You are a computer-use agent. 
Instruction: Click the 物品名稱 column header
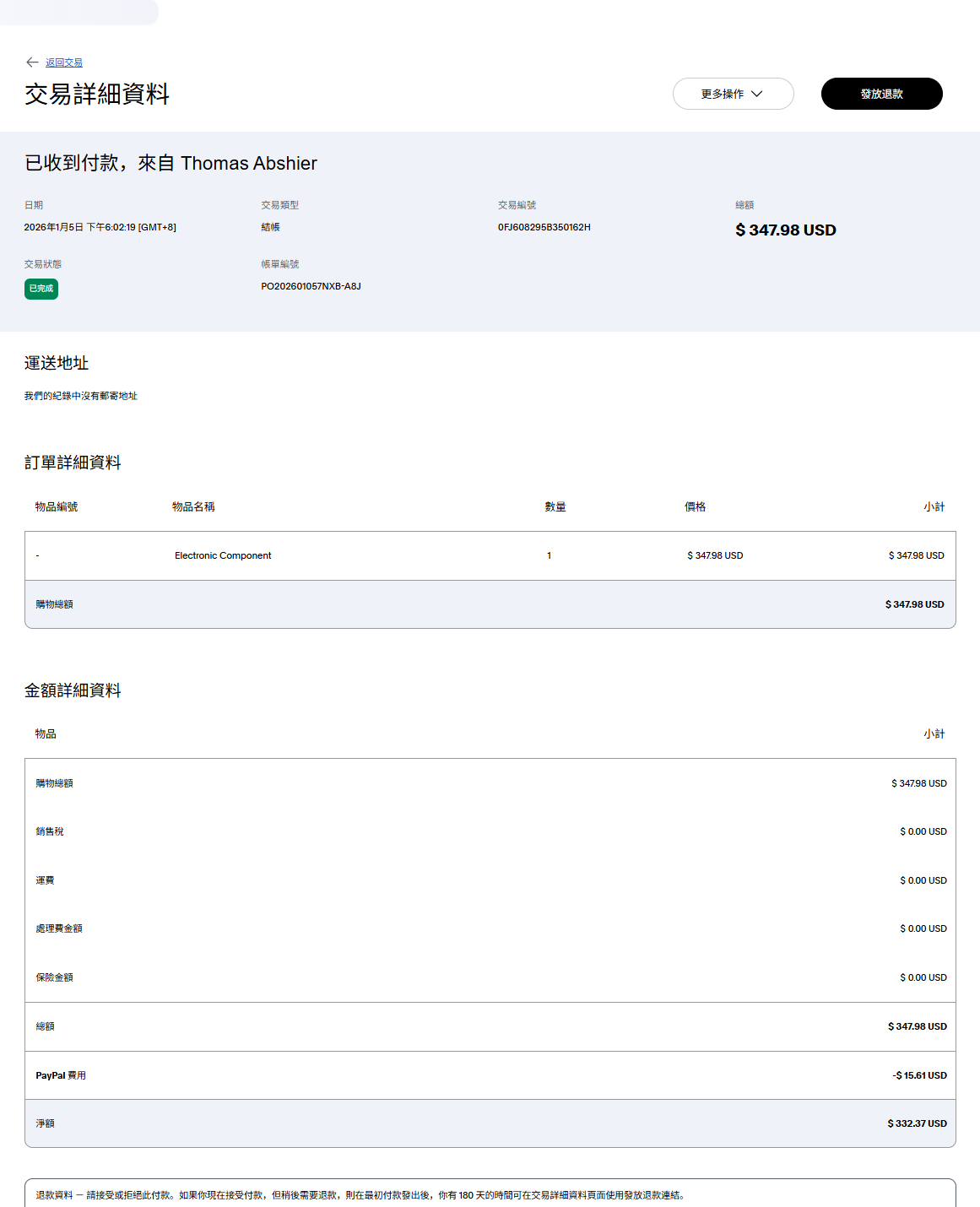193,506
